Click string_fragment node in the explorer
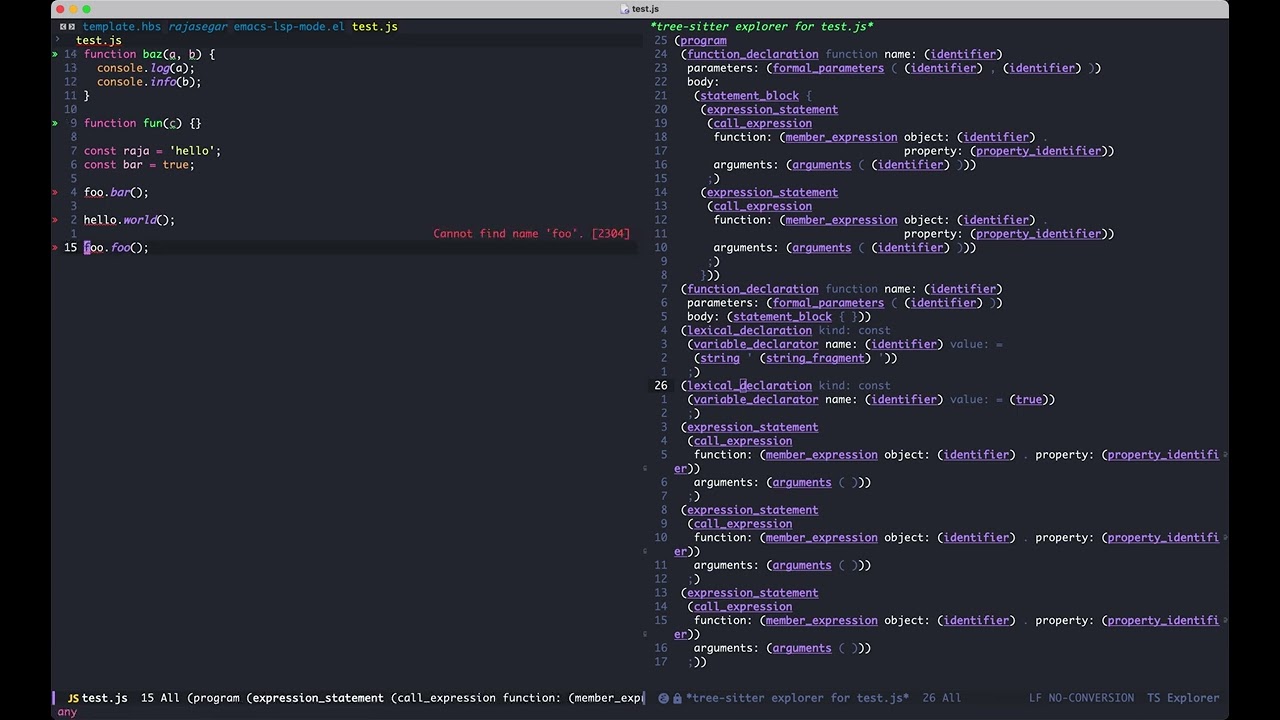Screen dimensions: 1280x720 pyautogui.click(x=815, y=358)
